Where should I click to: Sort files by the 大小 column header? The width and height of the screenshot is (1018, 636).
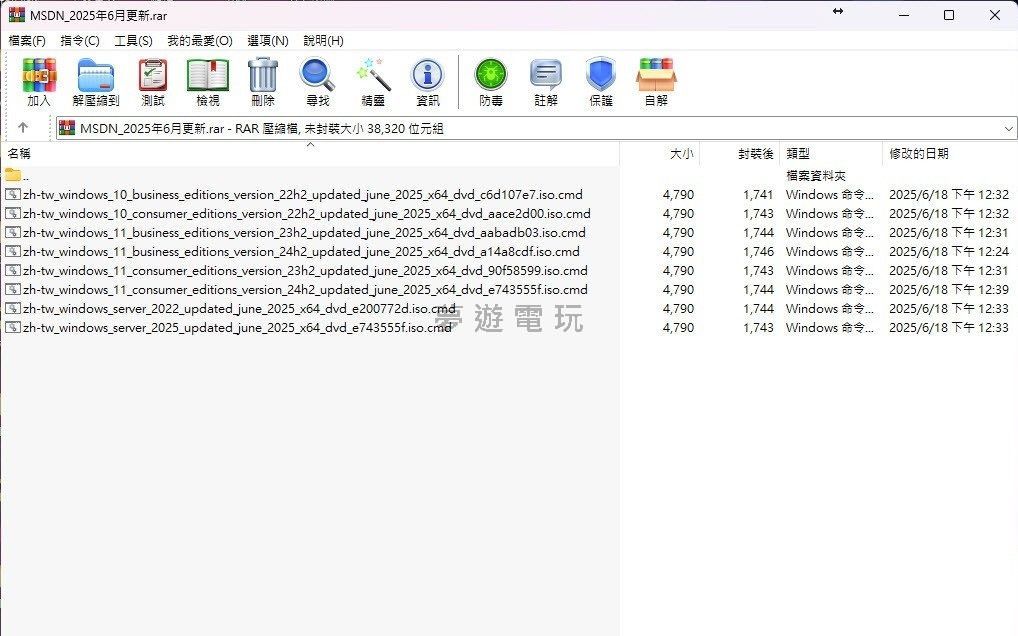[x=660, y=154]
